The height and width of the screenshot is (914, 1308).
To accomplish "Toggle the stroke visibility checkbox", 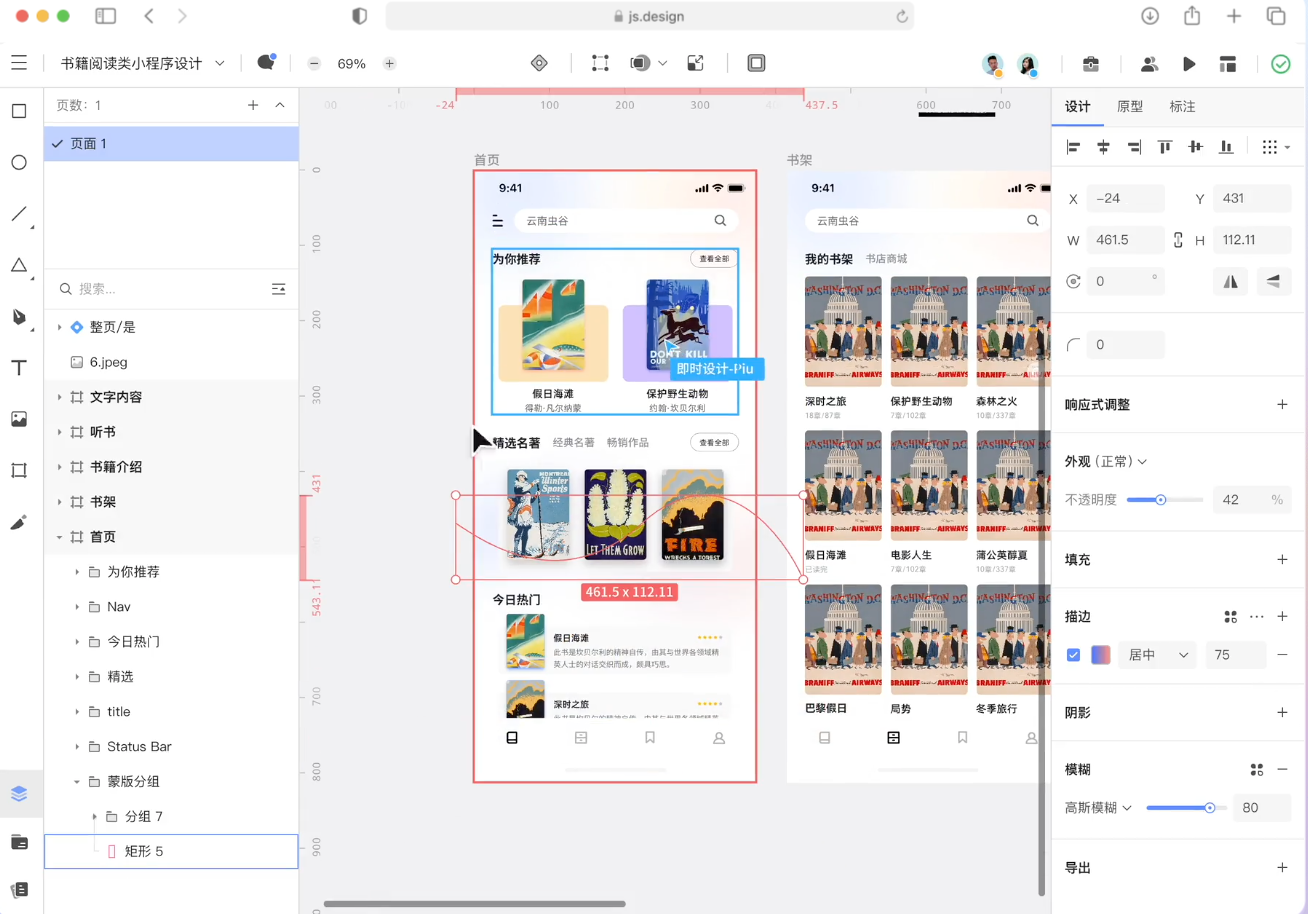I will [1074, 655].
